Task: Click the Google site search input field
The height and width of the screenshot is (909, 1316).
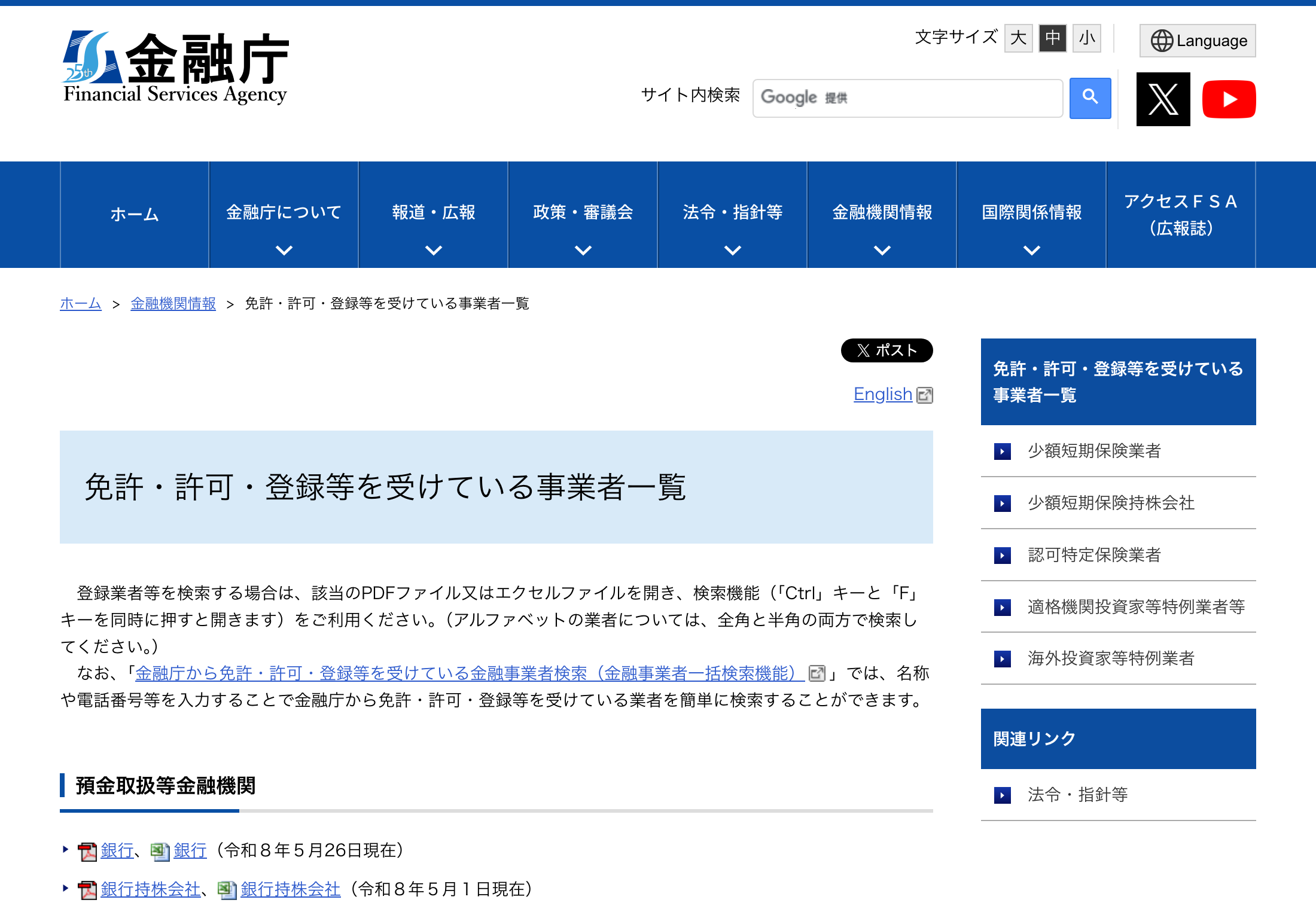Action: 907,98
